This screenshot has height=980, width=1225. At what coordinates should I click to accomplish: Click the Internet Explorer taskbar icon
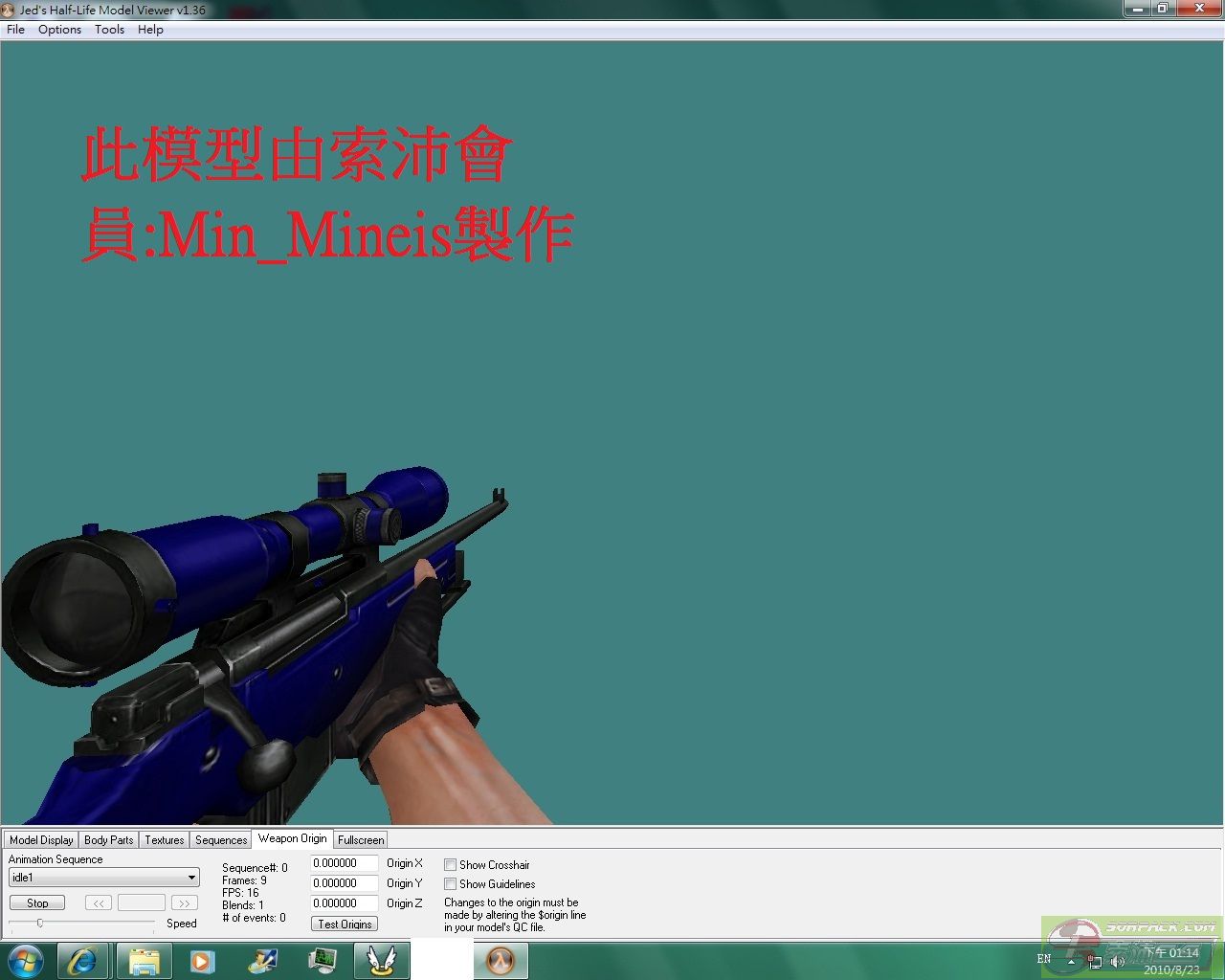tap(82, 960)
